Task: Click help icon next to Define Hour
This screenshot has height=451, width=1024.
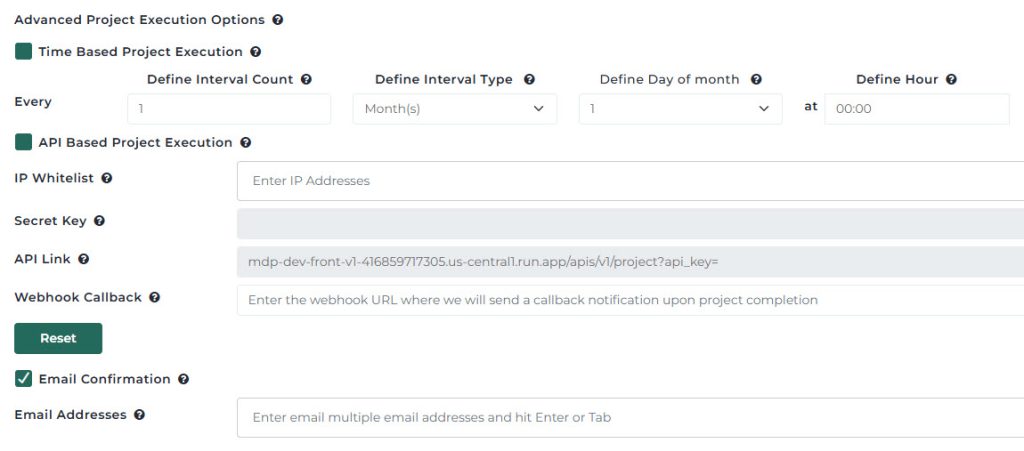Action: click(x=951, y=80)
